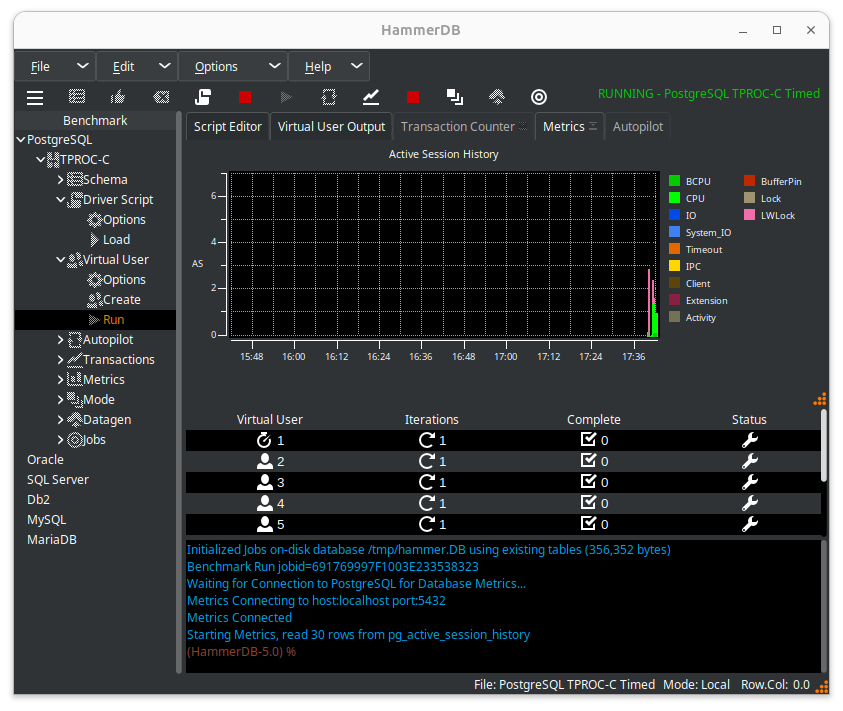This screenshot has height=711, width=843.
Task: Switch to the Virtual User Output tab
Action: pos(331,127)
